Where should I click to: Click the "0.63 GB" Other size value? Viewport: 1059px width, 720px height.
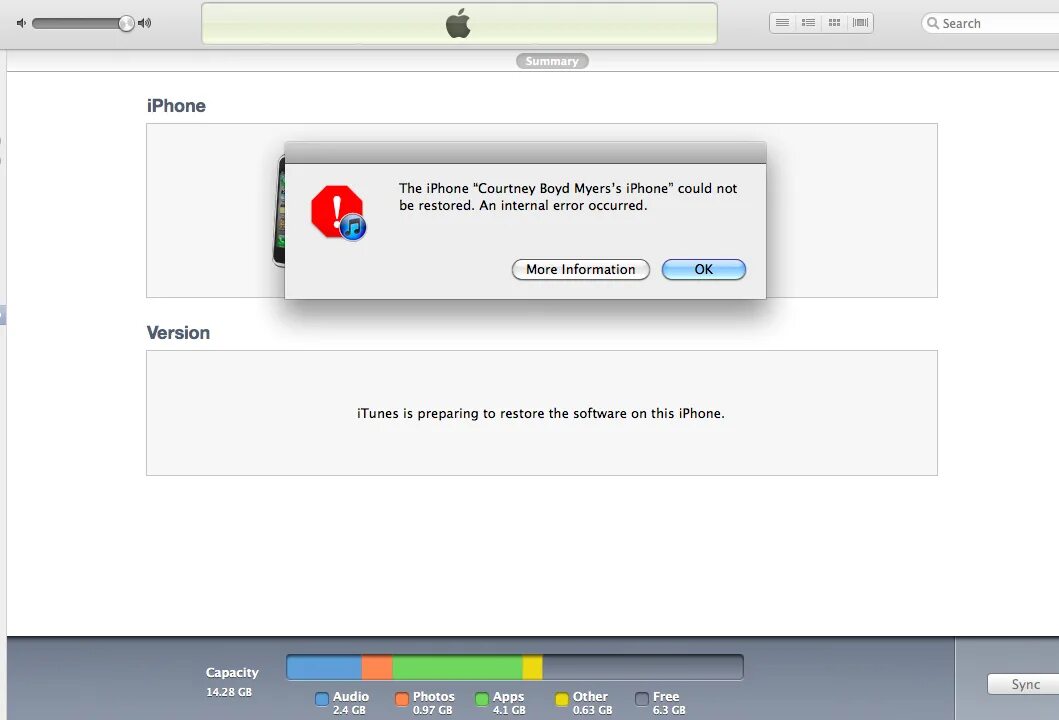[592, 711]
